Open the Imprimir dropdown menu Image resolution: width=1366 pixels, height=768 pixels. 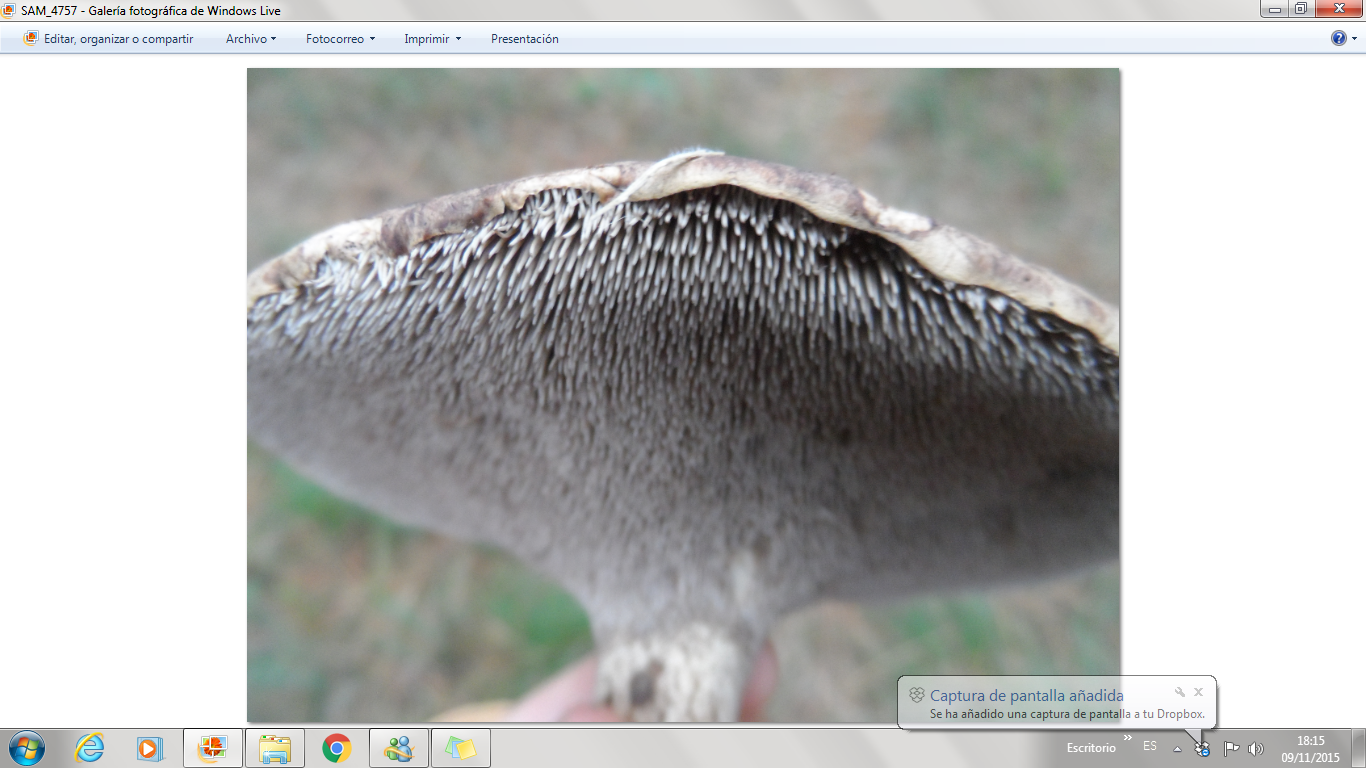[x=432, y=39]
